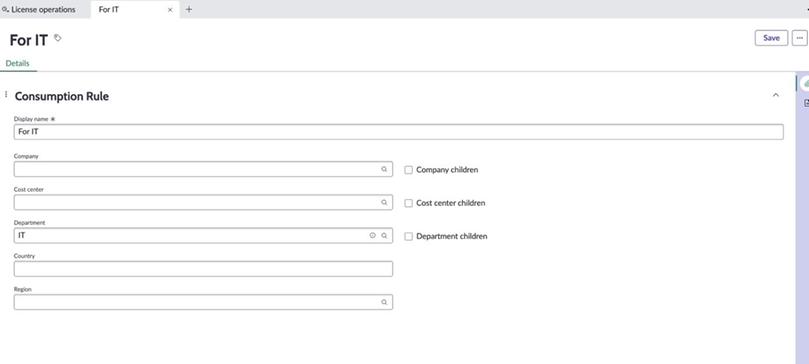Click the Department field containing IT
This screenshot has height=364, width=809.
pyautogui.click(x=203, y=236)
